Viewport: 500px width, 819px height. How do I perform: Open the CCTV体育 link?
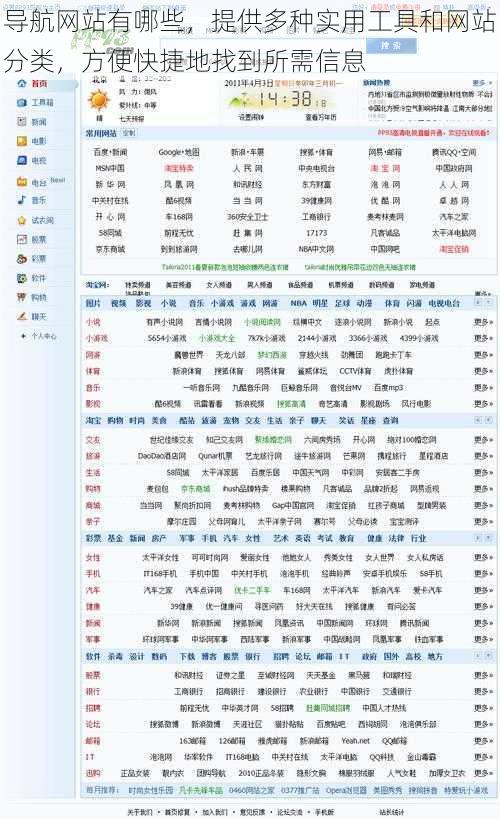(355, 371)
